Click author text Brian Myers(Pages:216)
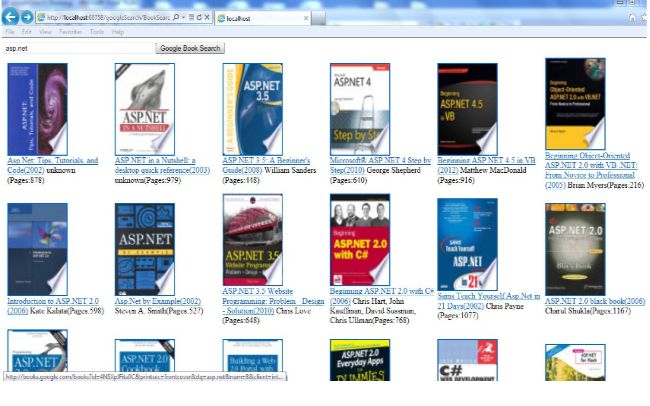This screenshot has width=650, height=406. coord(605,185)
